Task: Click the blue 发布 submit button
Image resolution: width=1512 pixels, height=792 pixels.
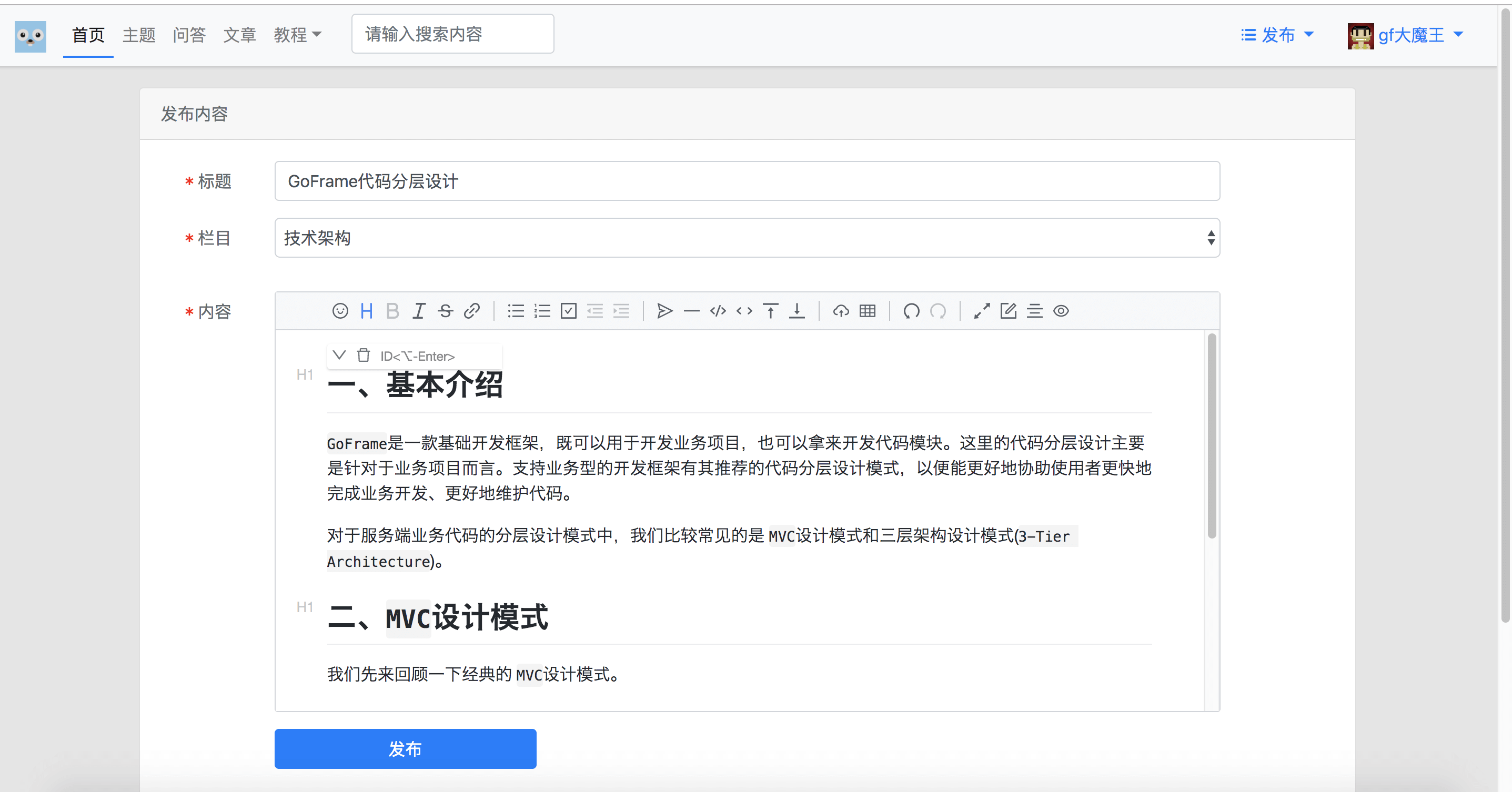Action: click(x=405, y=748)
